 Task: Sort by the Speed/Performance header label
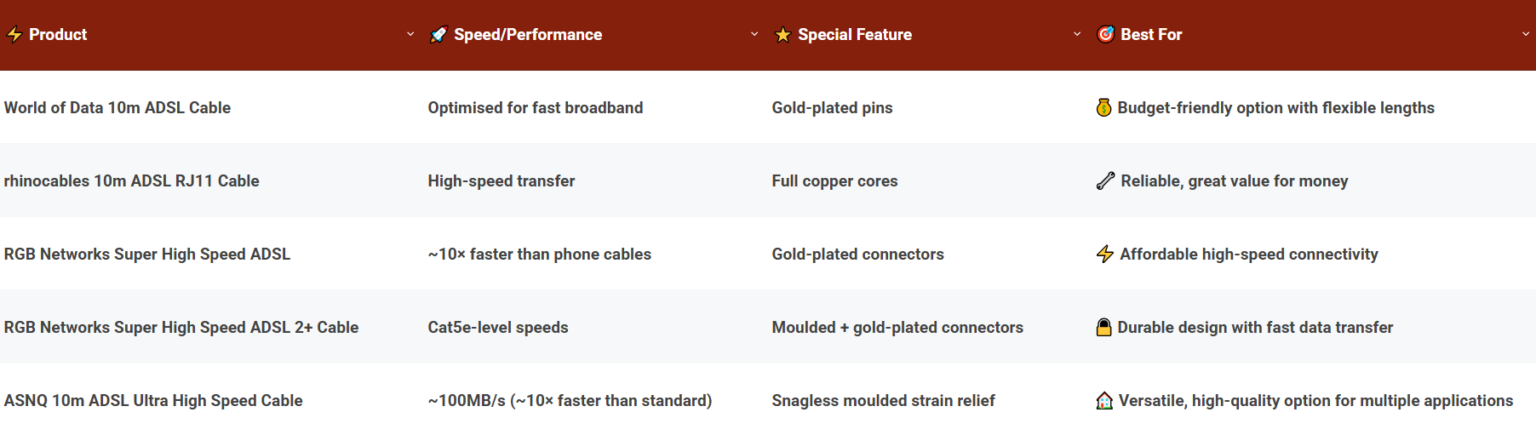[x=528, y=35]
